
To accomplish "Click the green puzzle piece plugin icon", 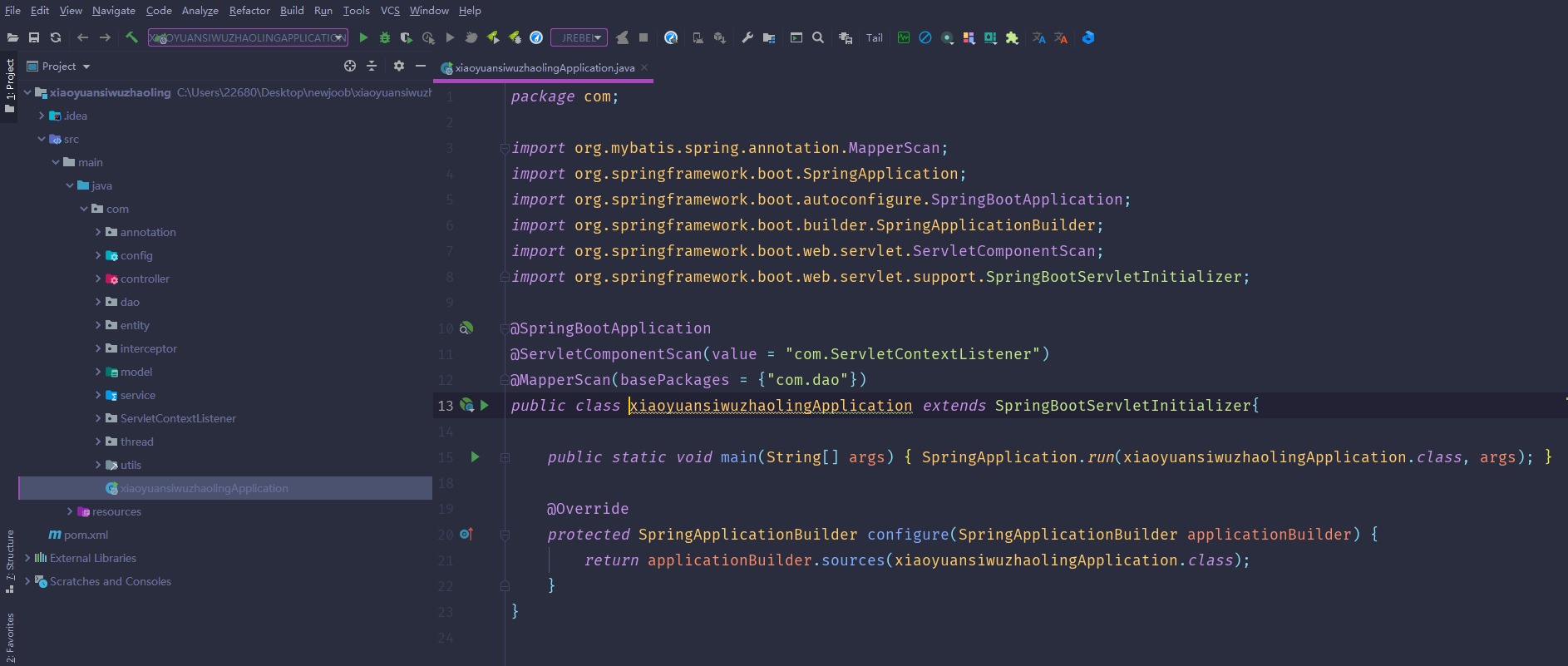I will click(1012, 37).
